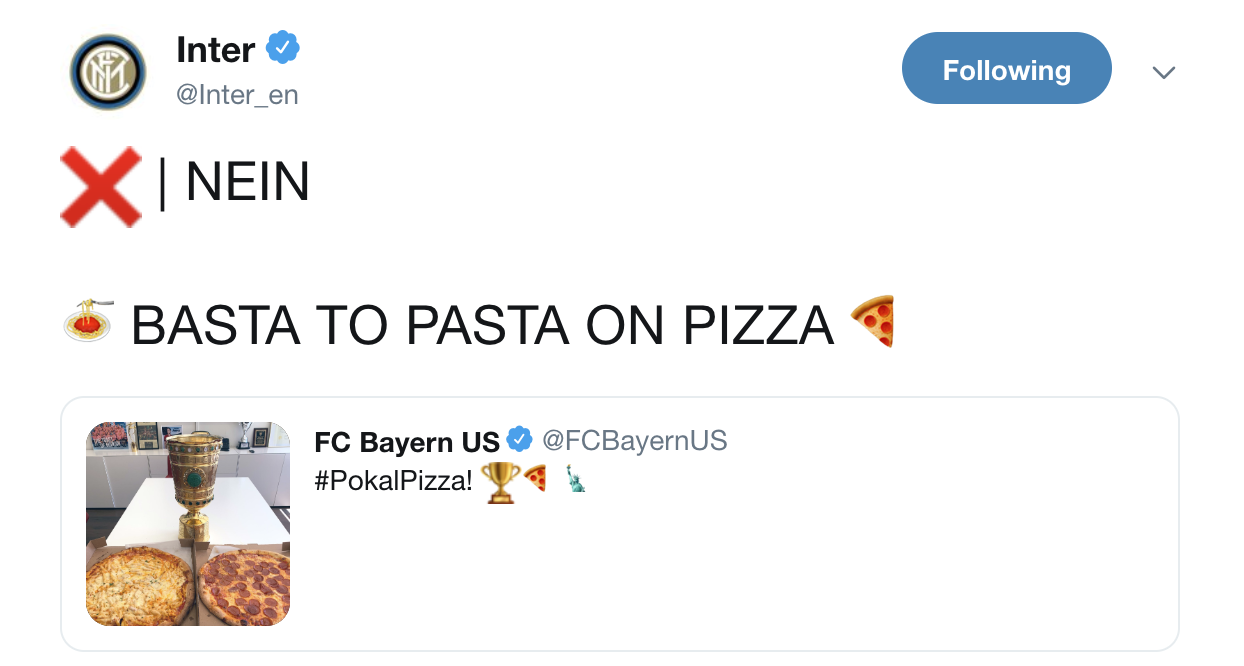Click the @FCBayernUS handle

click(634, 440)
